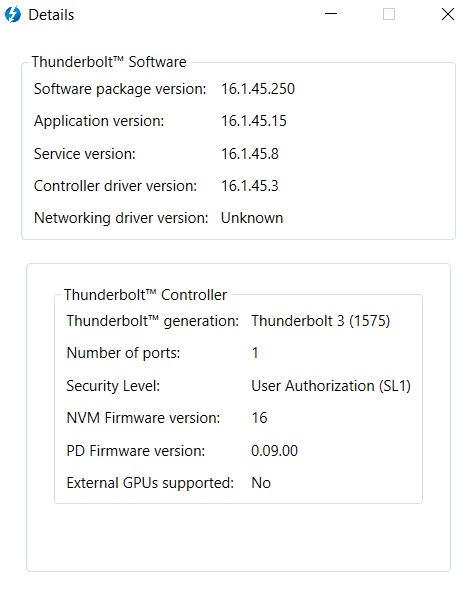Click the Details window title text

(x=51, y=15)
